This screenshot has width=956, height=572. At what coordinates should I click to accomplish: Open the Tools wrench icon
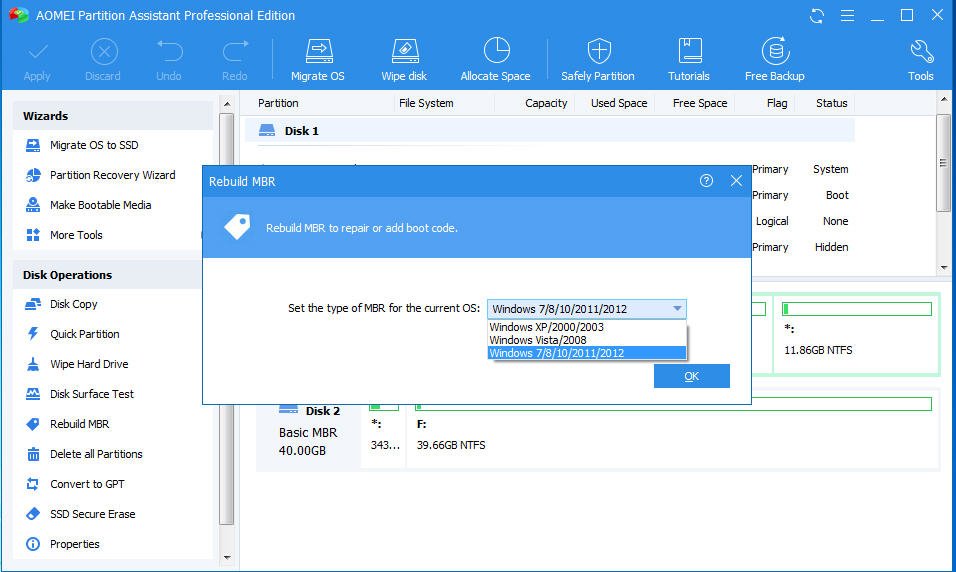pyautogui.click(x=921, y=52)
